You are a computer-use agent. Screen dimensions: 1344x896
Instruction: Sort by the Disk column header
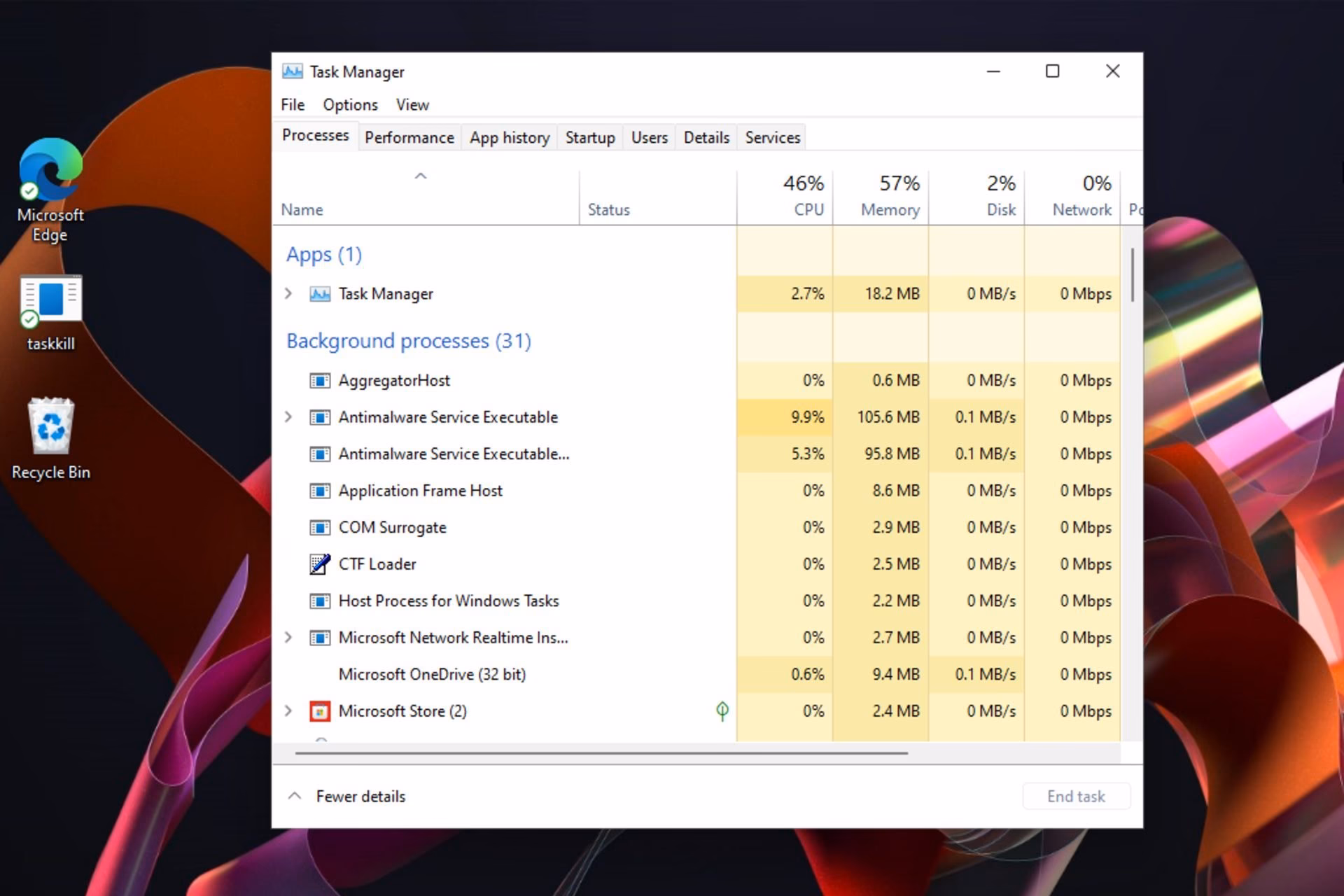[x=977, y=197]
